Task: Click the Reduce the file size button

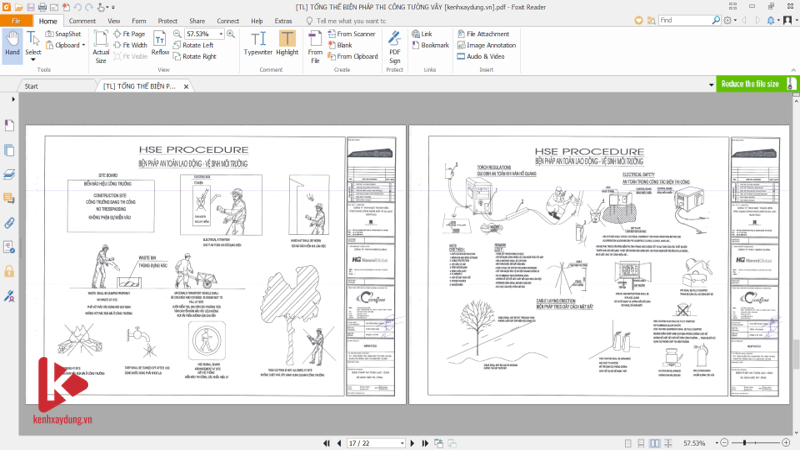Action: [x=749, y=84]
